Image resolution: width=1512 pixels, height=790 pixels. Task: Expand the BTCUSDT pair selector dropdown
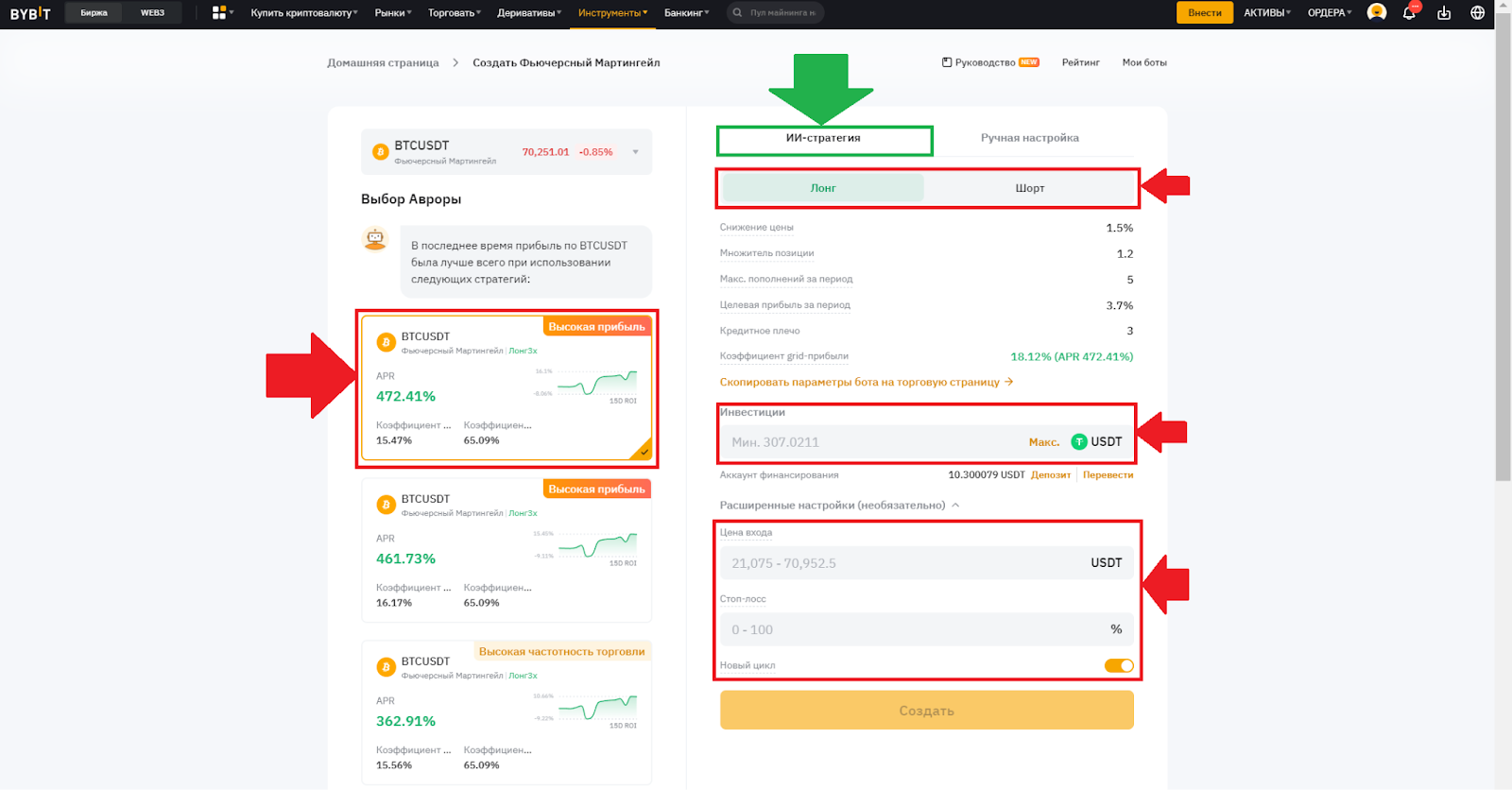tap(635, 152)
